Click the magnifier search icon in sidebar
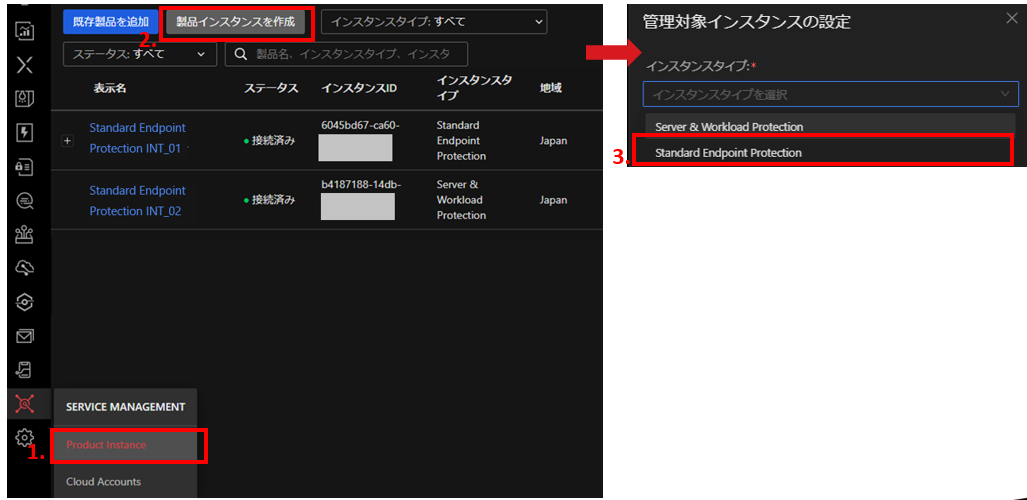Image resolution: width=1027 pixels, height=500 pixels. 25,201
